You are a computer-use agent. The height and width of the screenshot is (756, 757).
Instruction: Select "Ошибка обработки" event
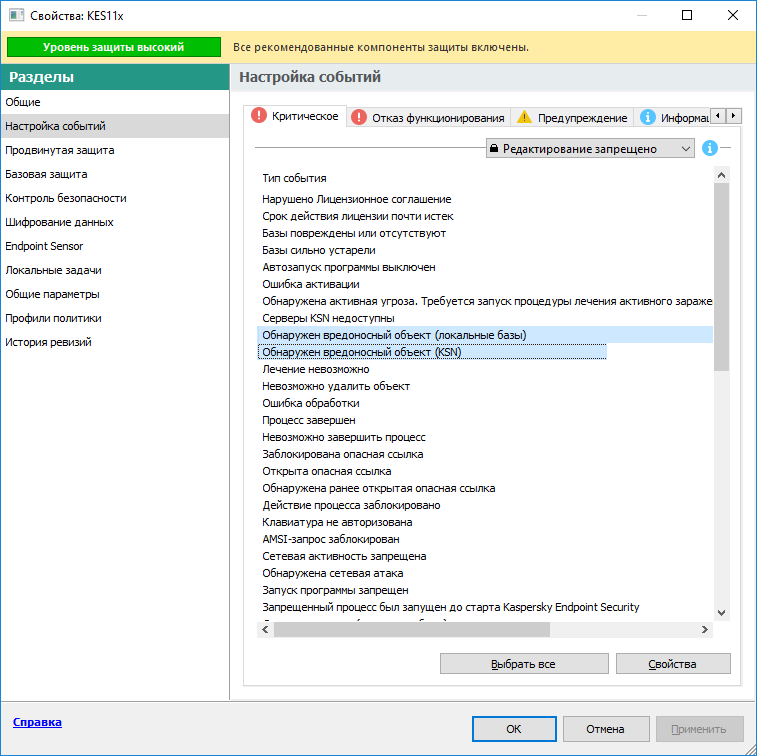(x=485, y=403)
